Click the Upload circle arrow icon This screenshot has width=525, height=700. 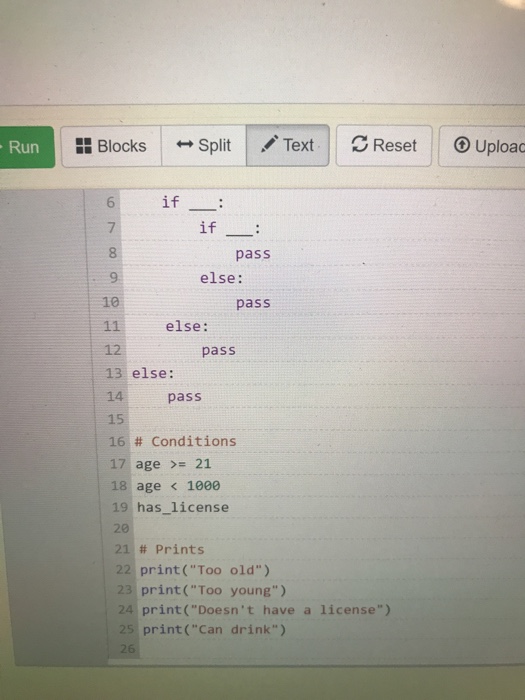point(462,145)
